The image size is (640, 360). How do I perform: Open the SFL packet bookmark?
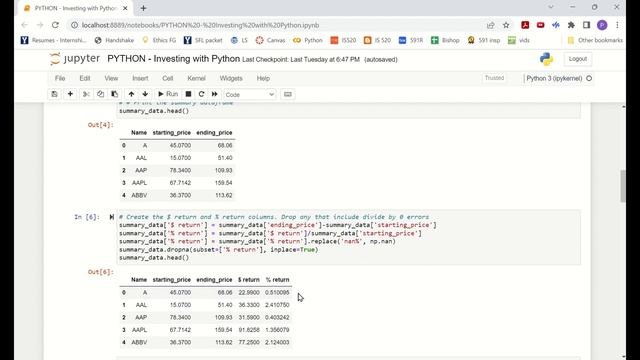coord(203,40)
